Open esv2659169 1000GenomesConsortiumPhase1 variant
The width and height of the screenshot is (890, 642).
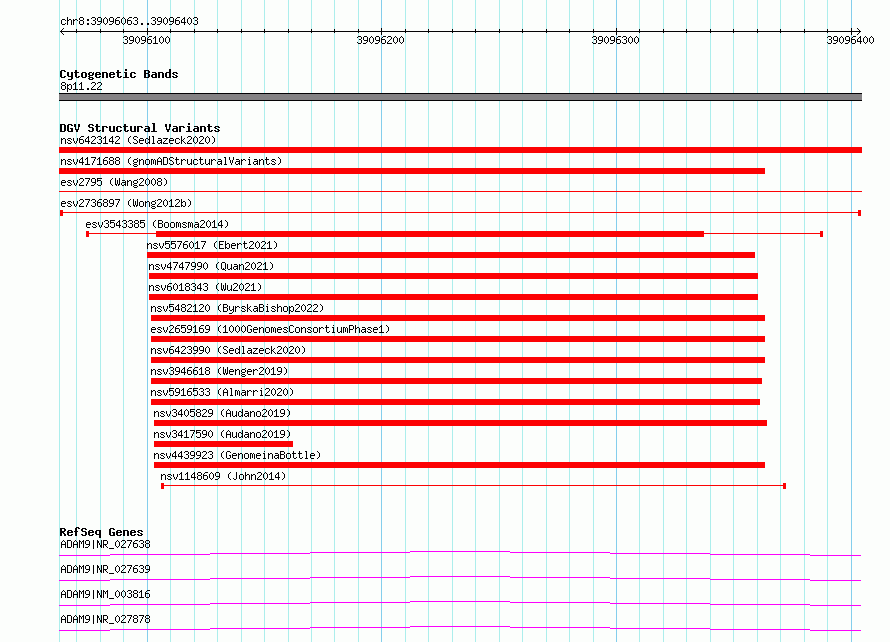pyautogui.click(x=270, y=329)
